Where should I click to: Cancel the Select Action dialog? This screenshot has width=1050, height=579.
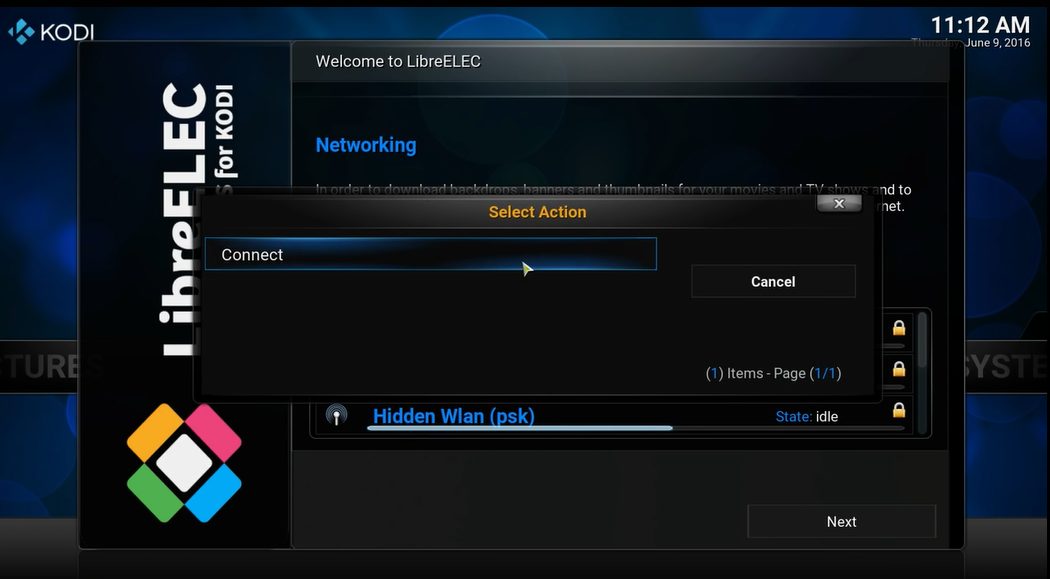[773, 281]
